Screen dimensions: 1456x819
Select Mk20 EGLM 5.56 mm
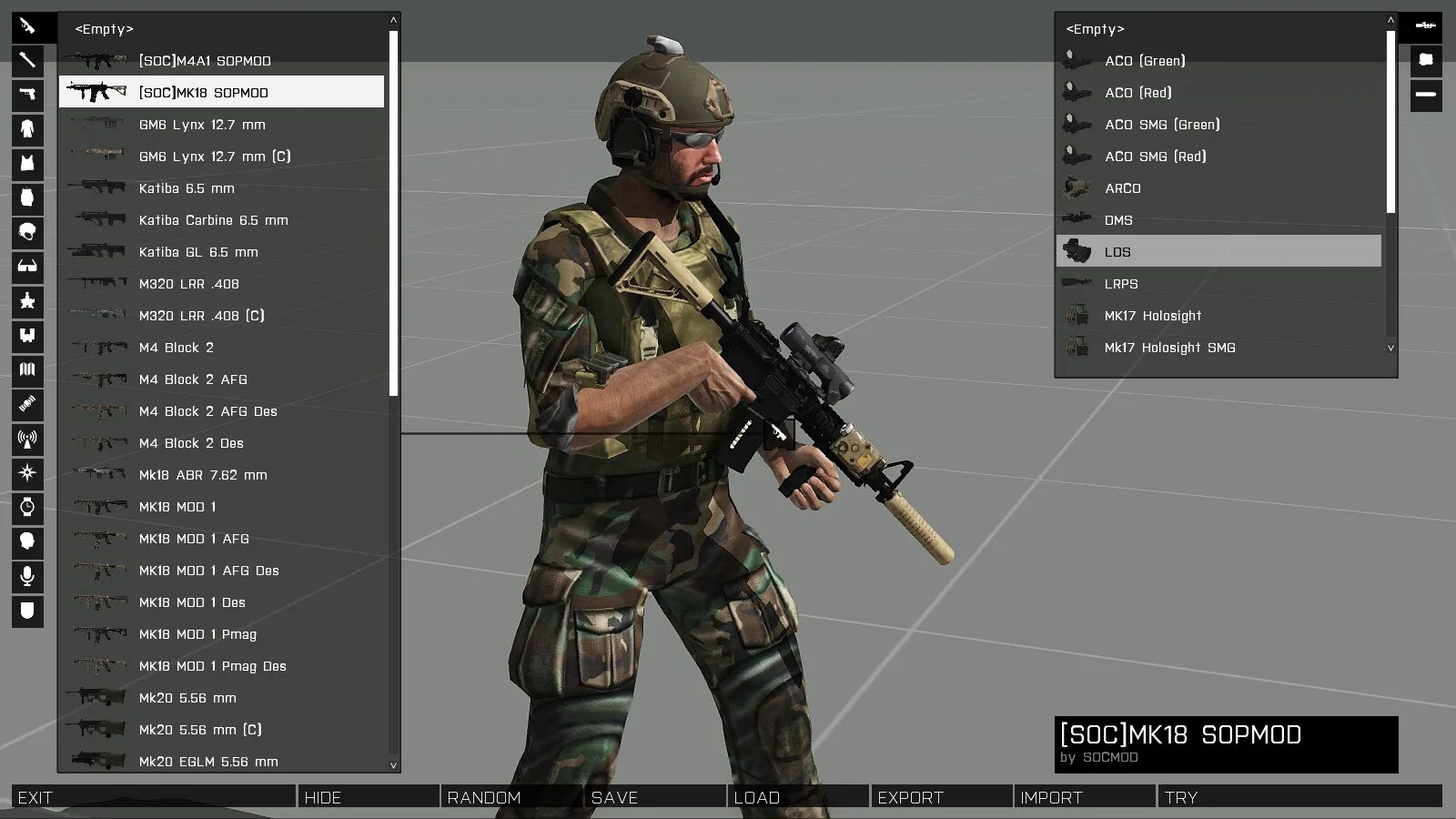click(x=222, y=762)
